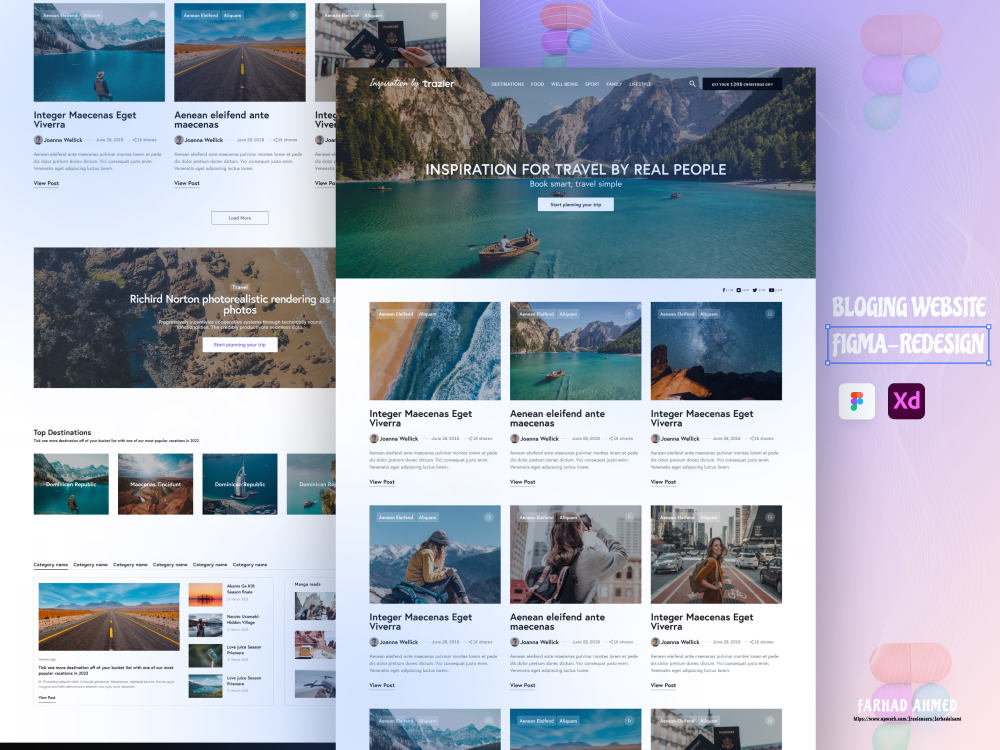Switch to the SPORT section

pyautogui.click(x=592, y=84)
